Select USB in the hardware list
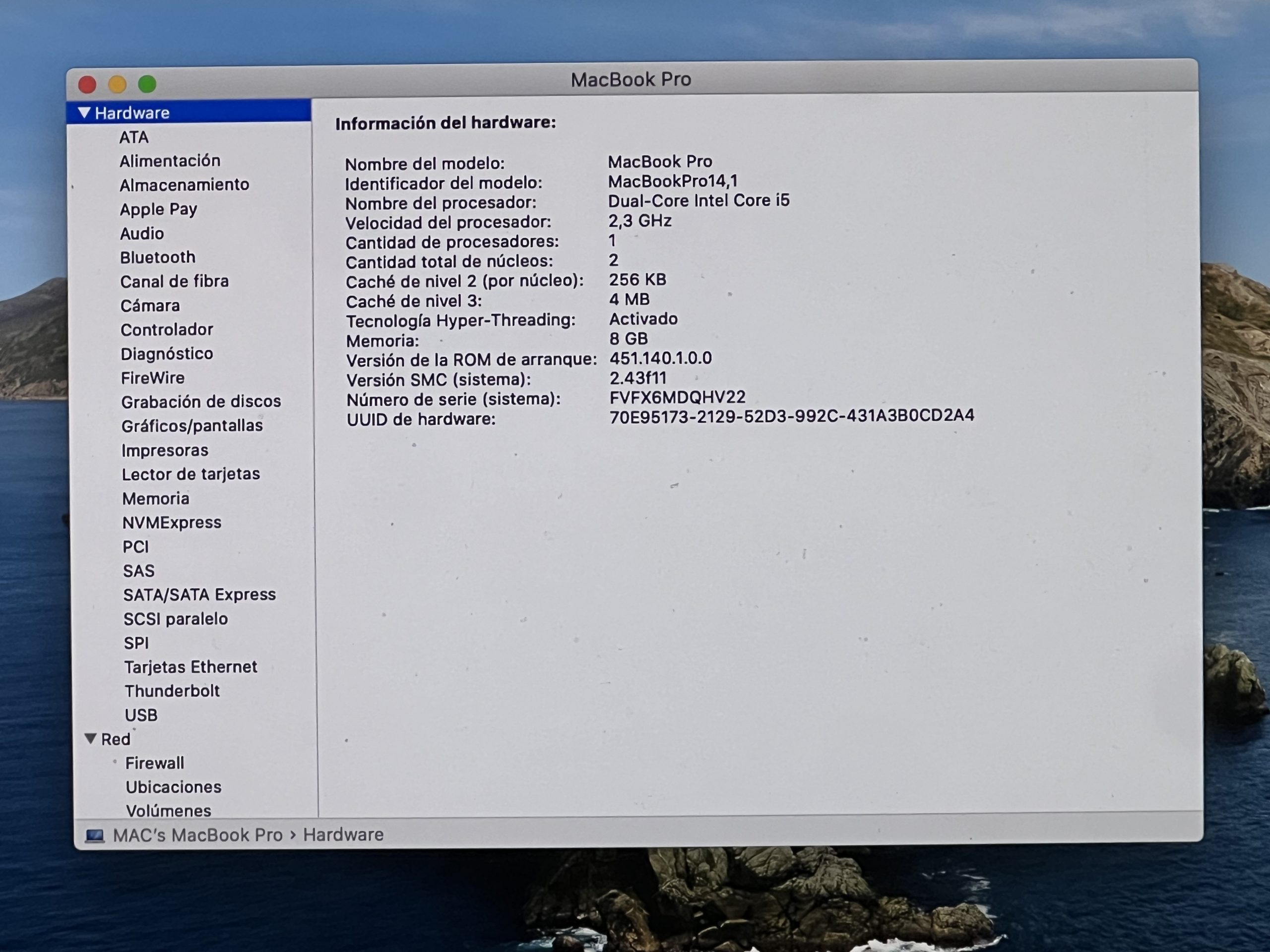The width and height of the screenshot is (1270, 952). click(141, 714)
